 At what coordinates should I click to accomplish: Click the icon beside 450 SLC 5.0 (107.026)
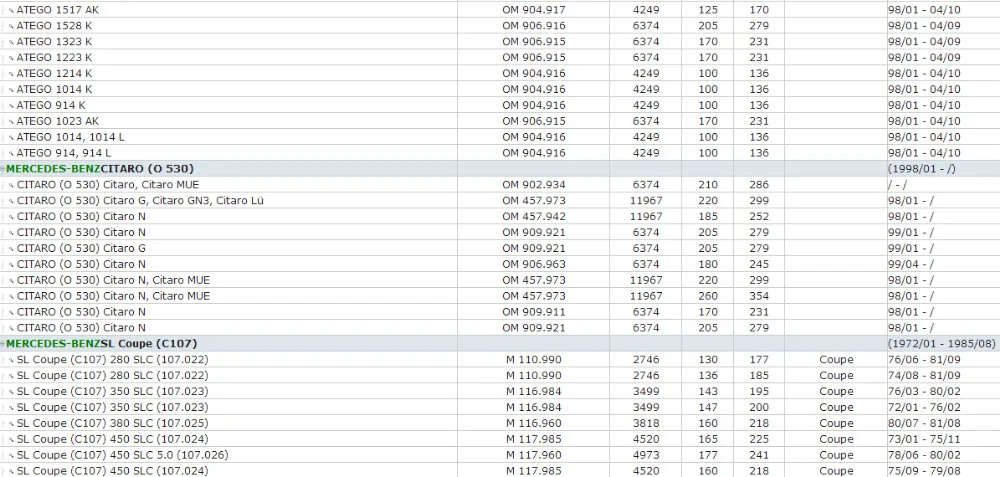tap(11, 457)
